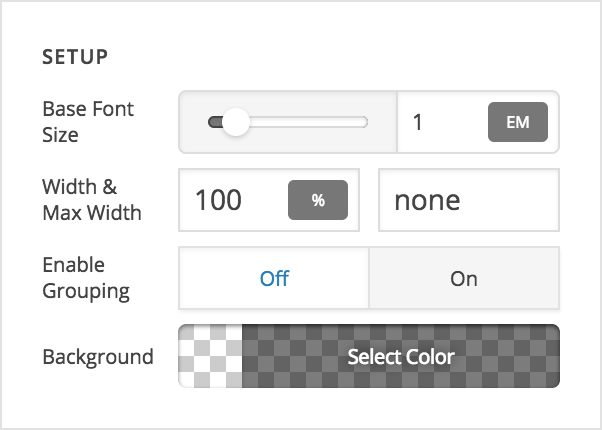Click the Width & Max Width label
This screenshot has height=430, width=602.
click(92, 200)
